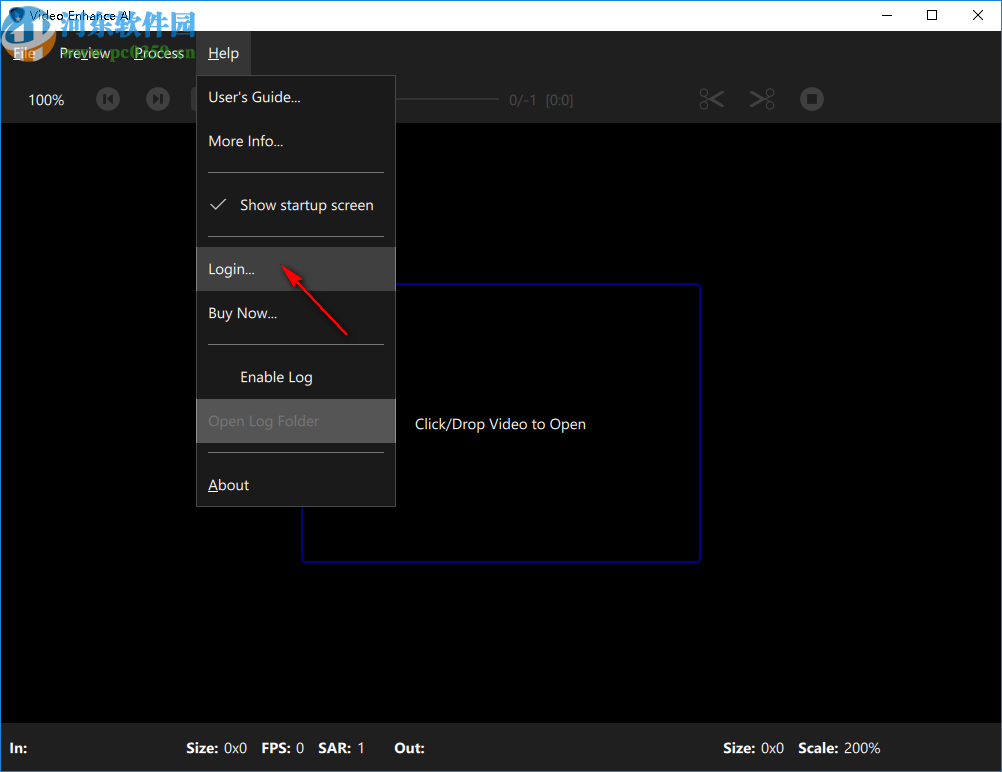Open the Preview menu
Screen dimensions: 1002x772
tap(85, 53)
